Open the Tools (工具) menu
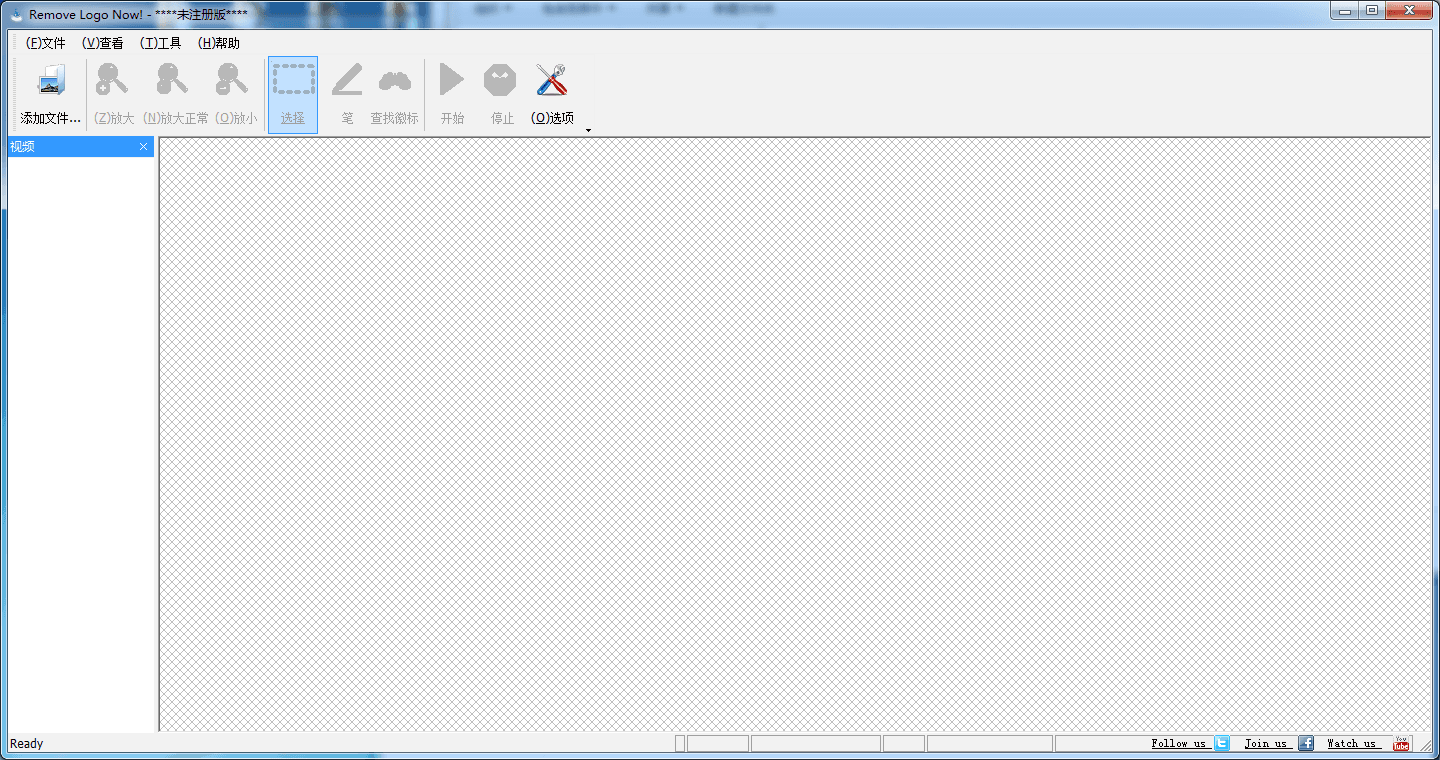1440x760 pixels. [x=161, y=43]
